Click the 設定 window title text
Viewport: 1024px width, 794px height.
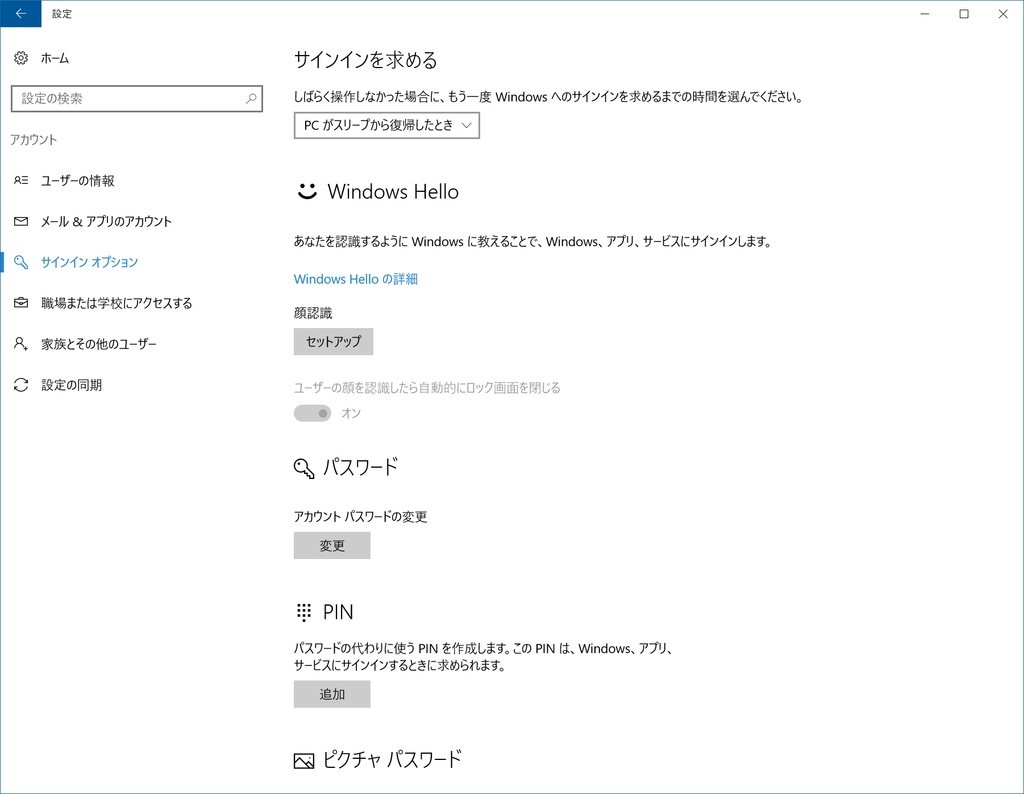click(x=62, y=14)
